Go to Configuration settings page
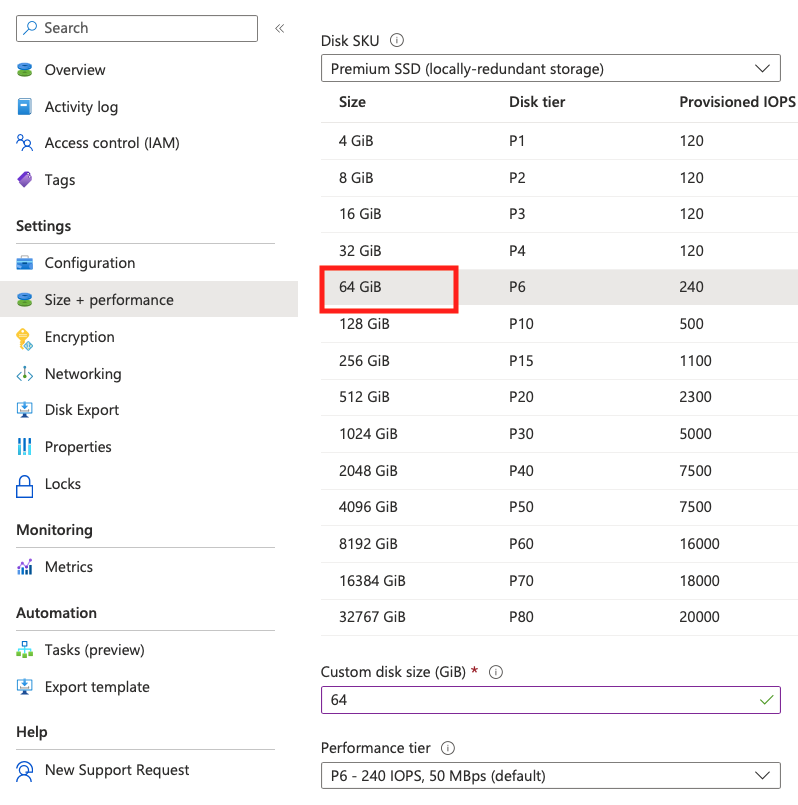798x805 pixels. coord(89,263)
